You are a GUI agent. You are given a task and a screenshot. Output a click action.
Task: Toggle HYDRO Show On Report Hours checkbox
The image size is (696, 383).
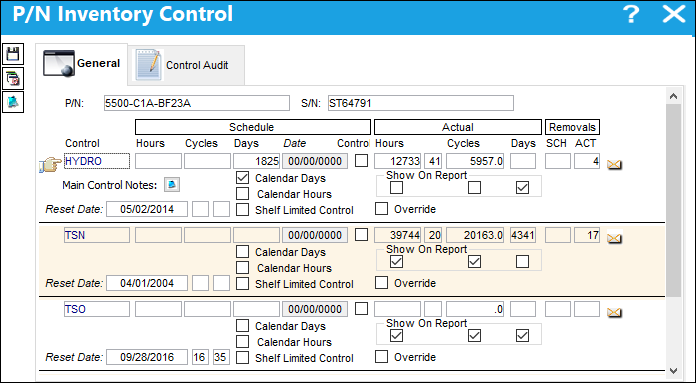coord(396,188)
